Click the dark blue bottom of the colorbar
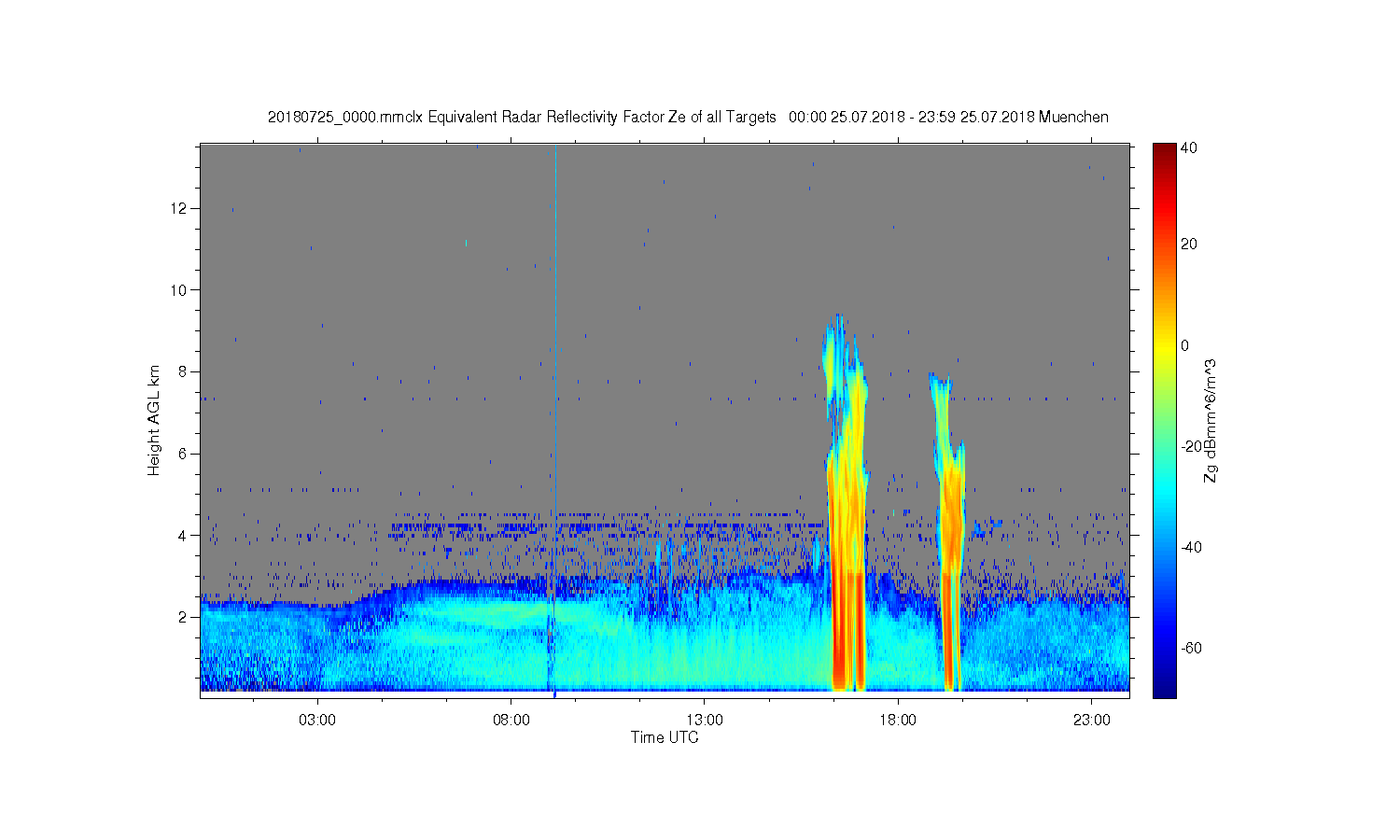This screenshot has height=840, width=1400. (1164, 686)
